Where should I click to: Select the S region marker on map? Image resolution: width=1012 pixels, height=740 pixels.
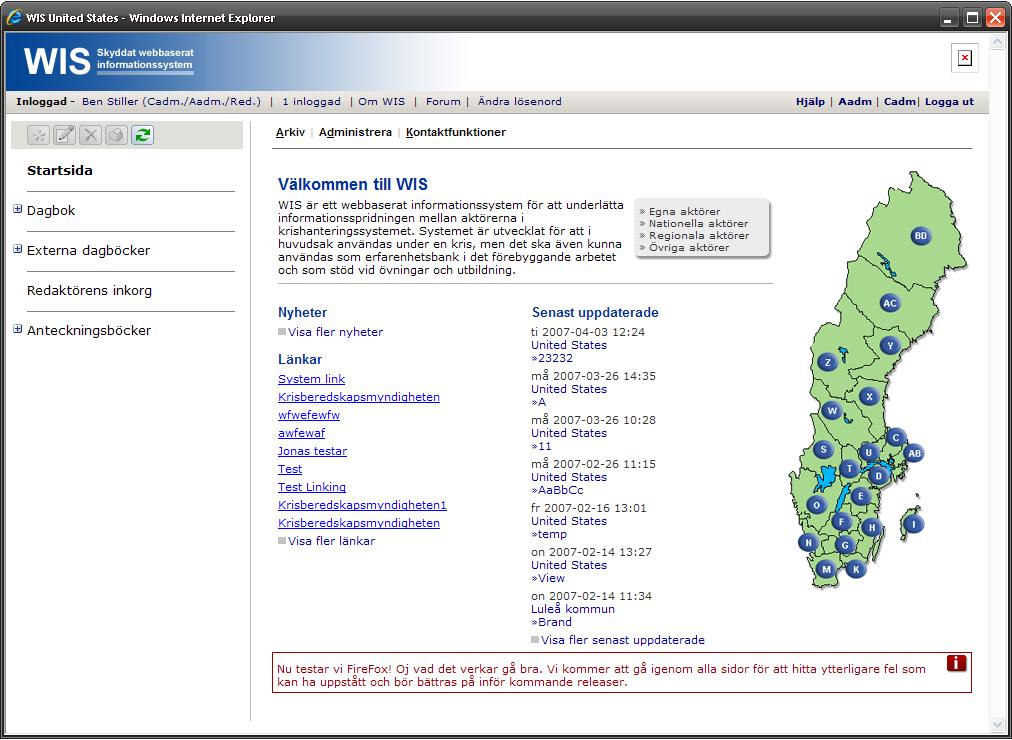point(823,450)
